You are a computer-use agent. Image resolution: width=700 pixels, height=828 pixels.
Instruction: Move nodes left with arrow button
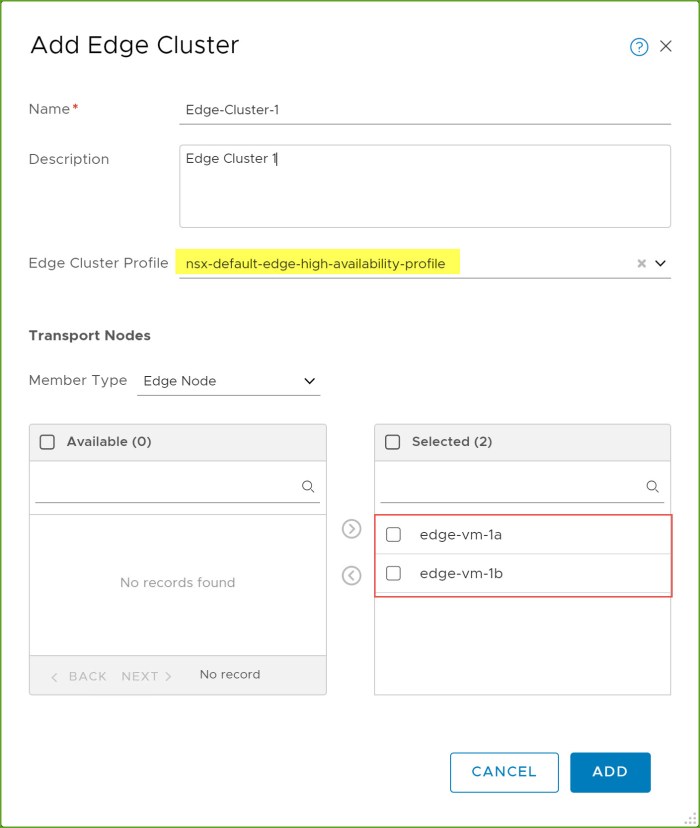click(351, 576)
